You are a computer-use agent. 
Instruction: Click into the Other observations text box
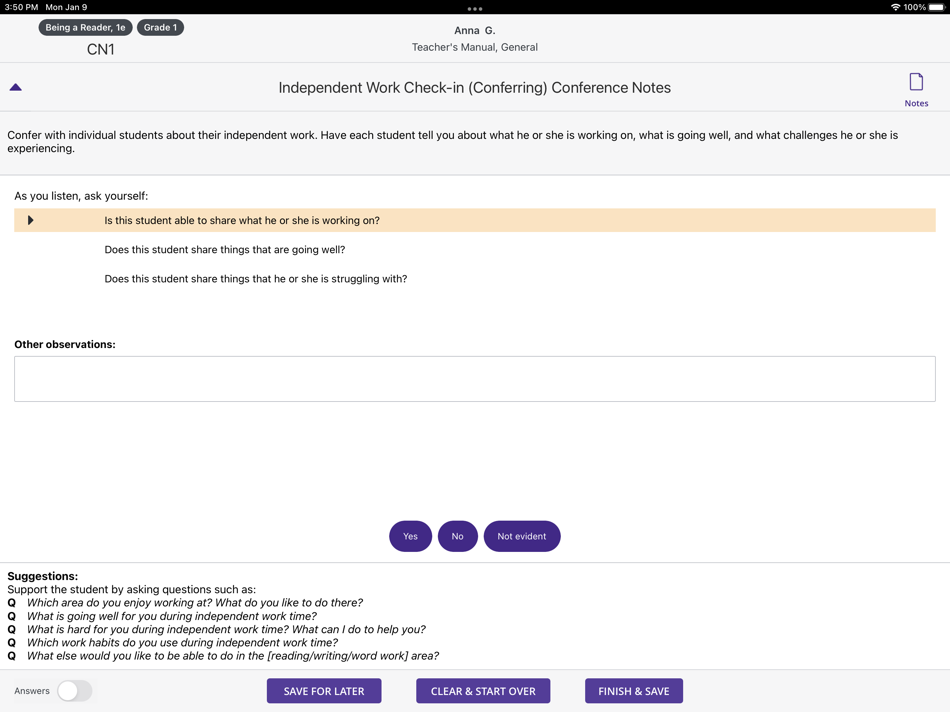(x=475, y=379)
